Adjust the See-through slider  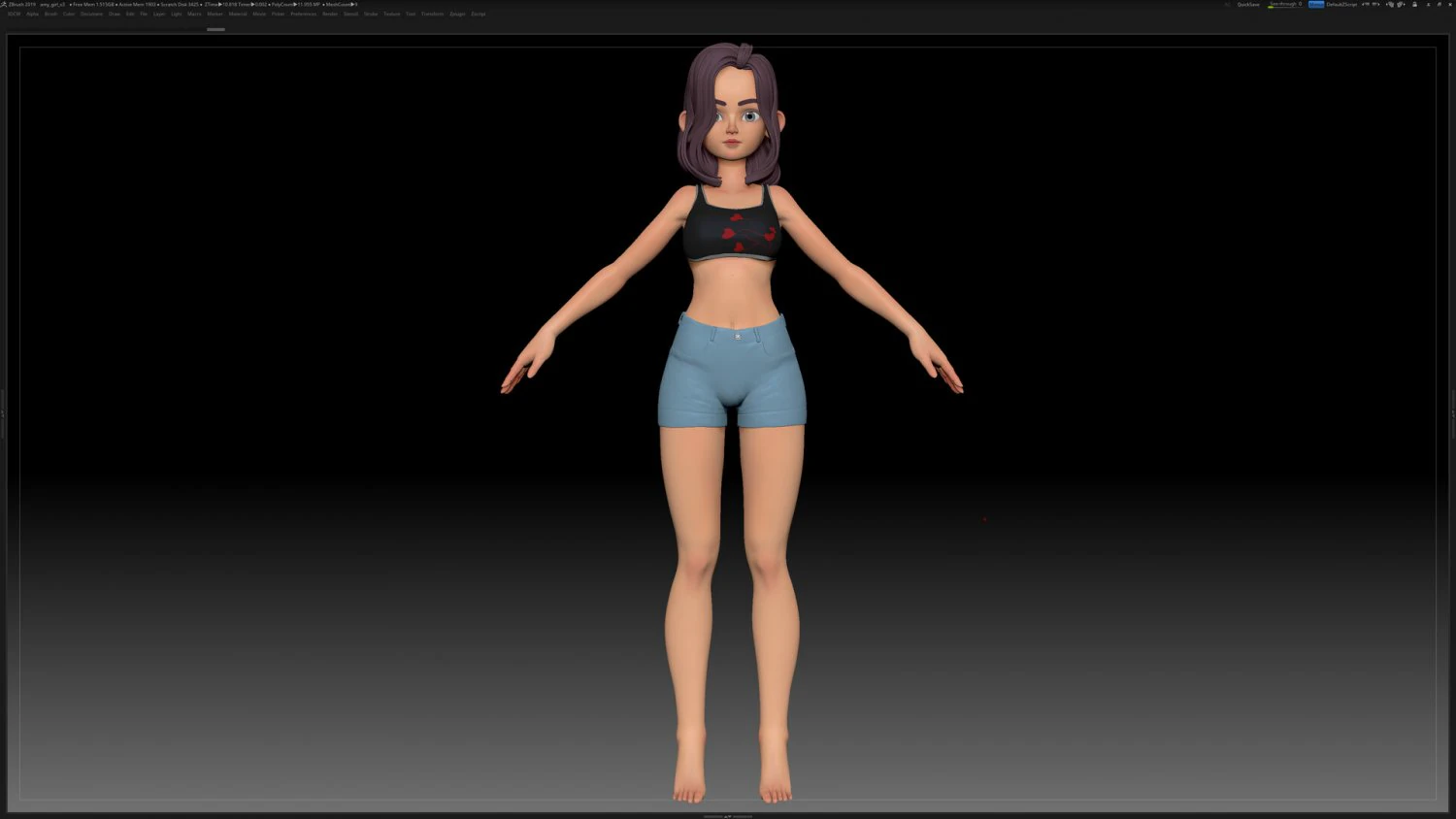(1285, 4)
